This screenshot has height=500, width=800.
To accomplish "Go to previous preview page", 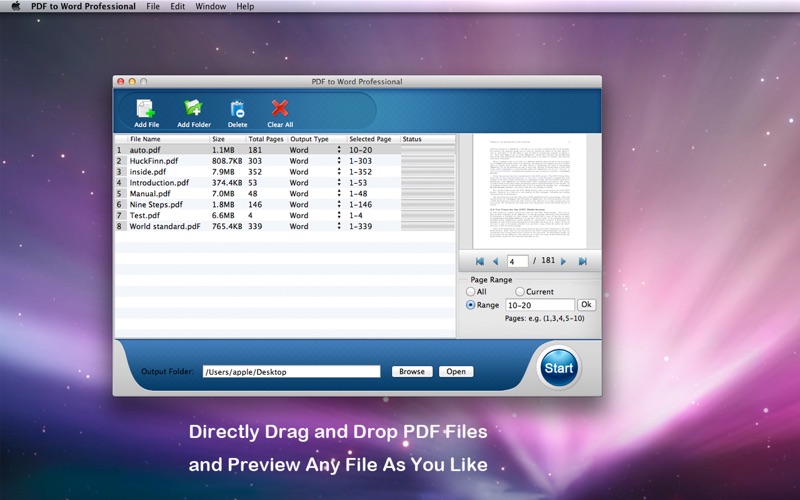I will 495,261.
